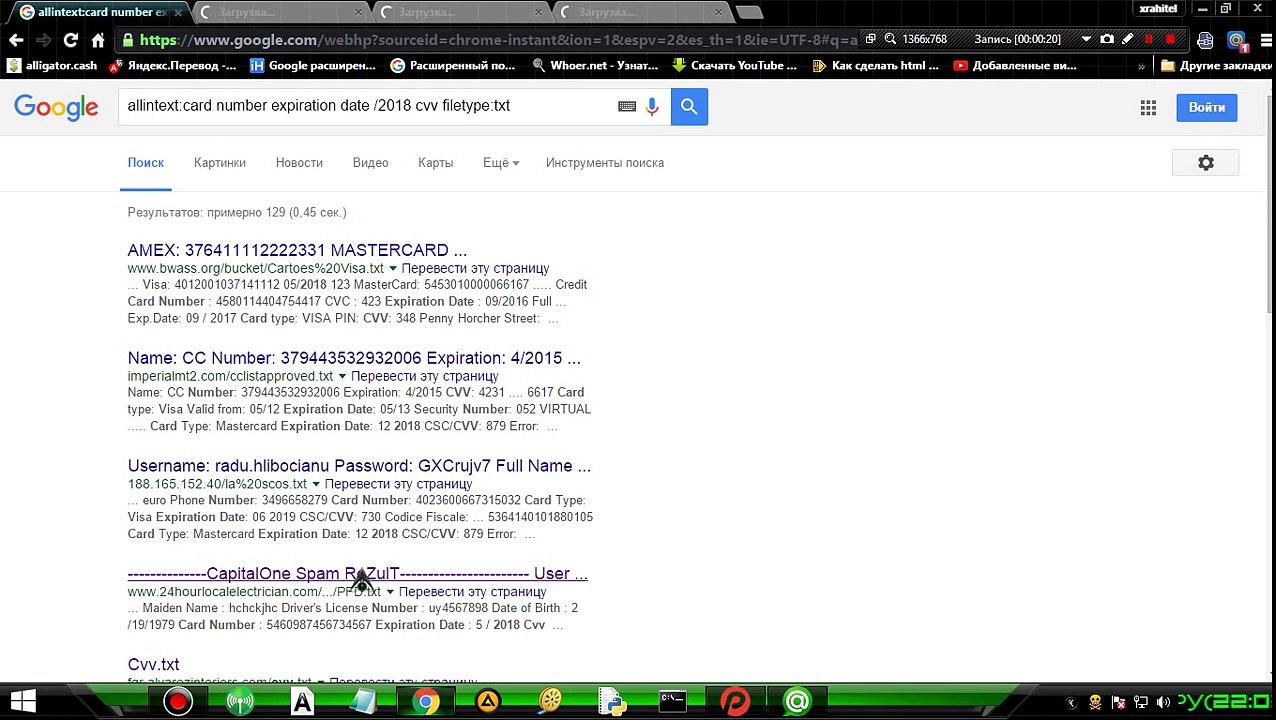Open the red record app in taskbar

click(178, 702)
